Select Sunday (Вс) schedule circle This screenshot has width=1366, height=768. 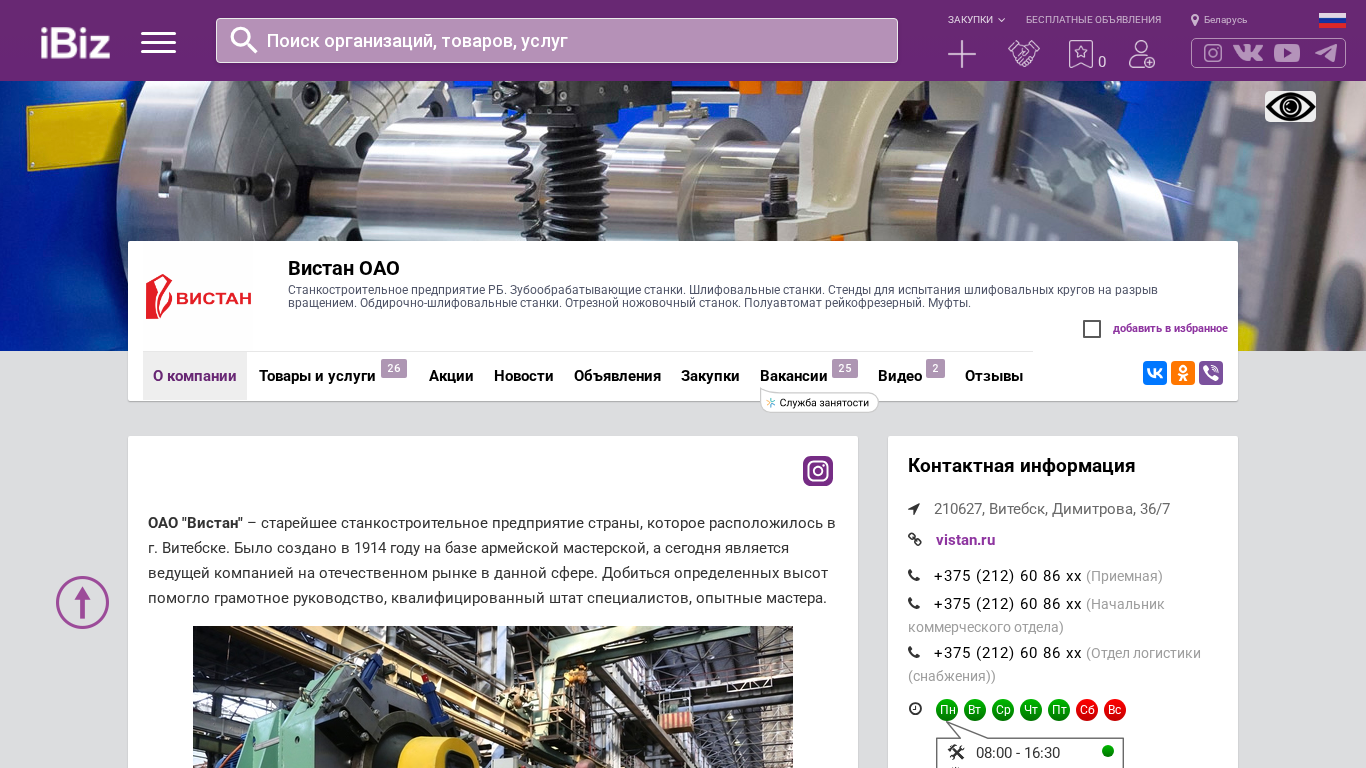[x=1115, y=710]
